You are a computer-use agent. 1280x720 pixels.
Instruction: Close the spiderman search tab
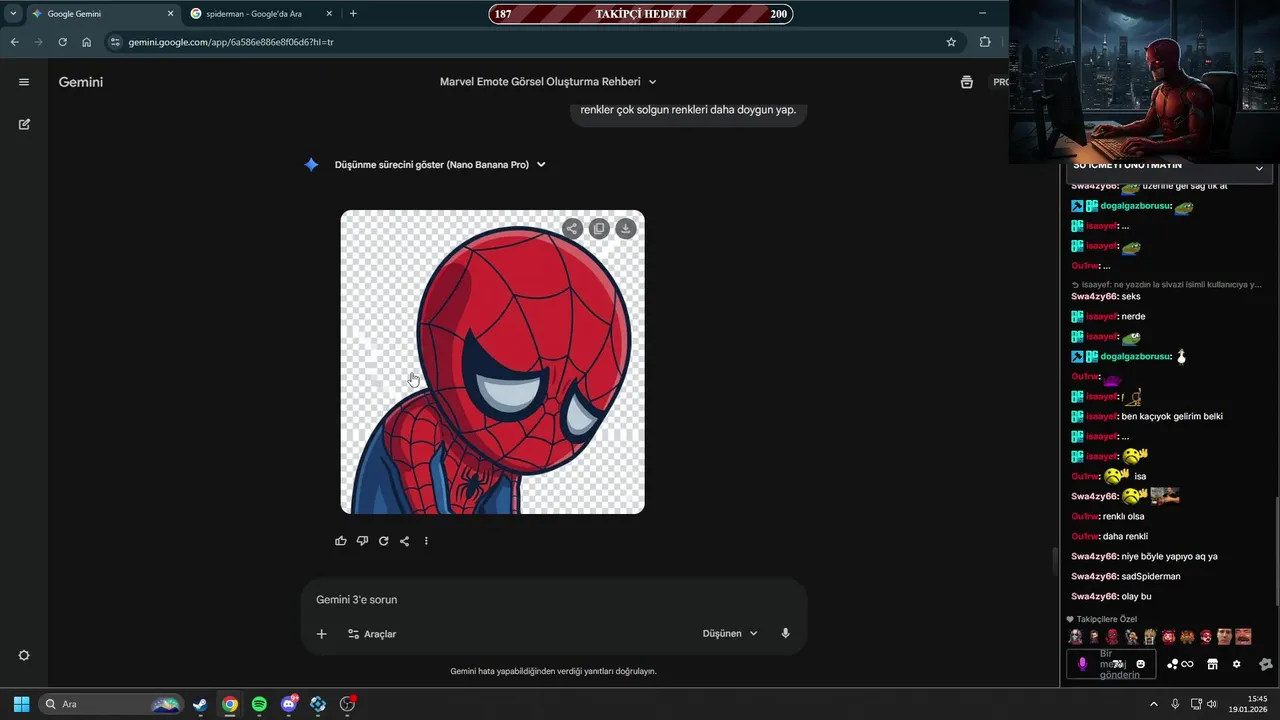coord(329,14)
